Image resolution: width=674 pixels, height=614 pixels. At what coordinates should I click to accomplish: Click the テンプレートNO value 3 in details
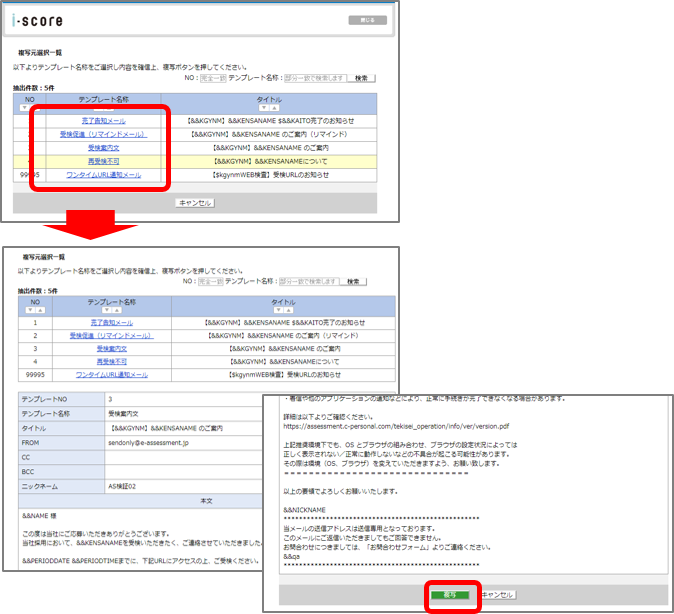[x=110, y=399]
